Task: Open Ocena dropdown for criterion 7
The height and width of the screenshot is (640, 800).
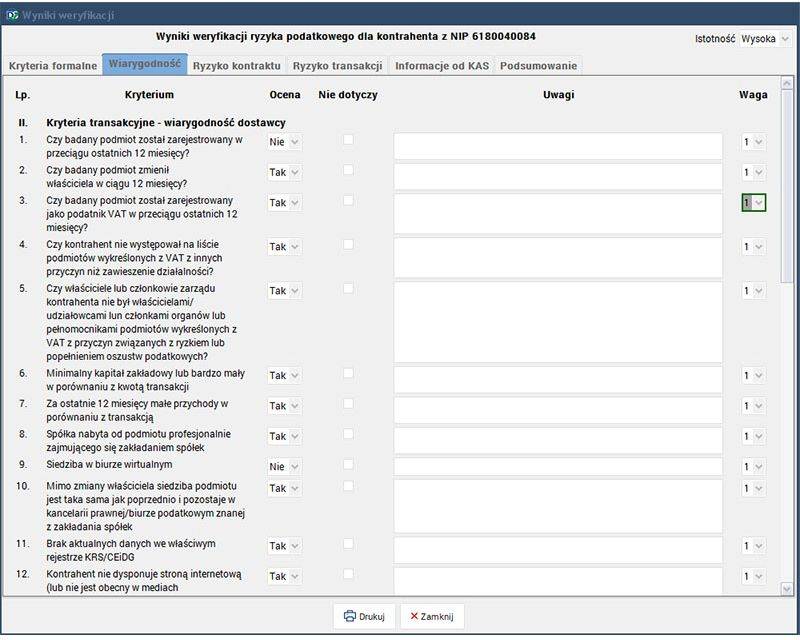Action: (284, 406)
